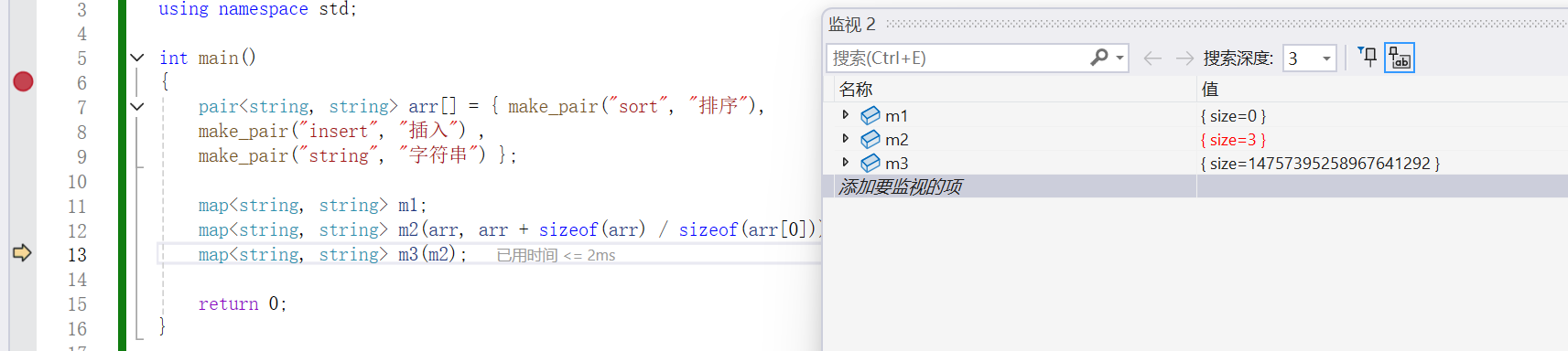Click the 已用时间 <= 2ms perf tip
The image size is (1568, 351).
556,255
